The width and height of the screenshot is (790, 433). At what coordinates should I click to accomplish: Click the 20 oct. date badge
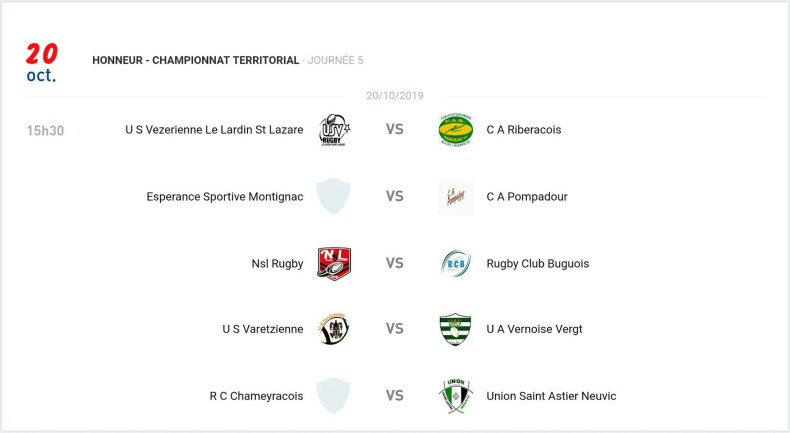point(42,62)
